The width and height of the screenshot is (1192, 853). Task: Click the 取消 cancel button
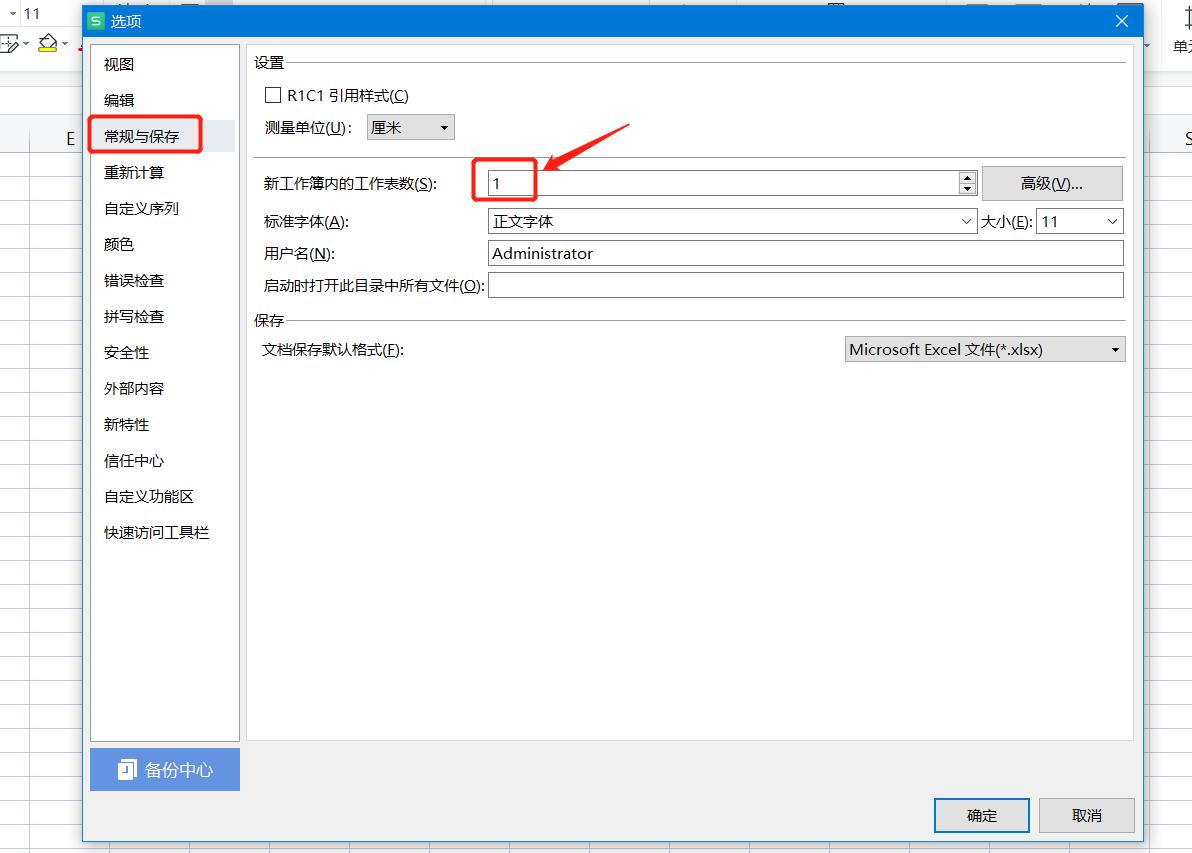point(1086,815)
